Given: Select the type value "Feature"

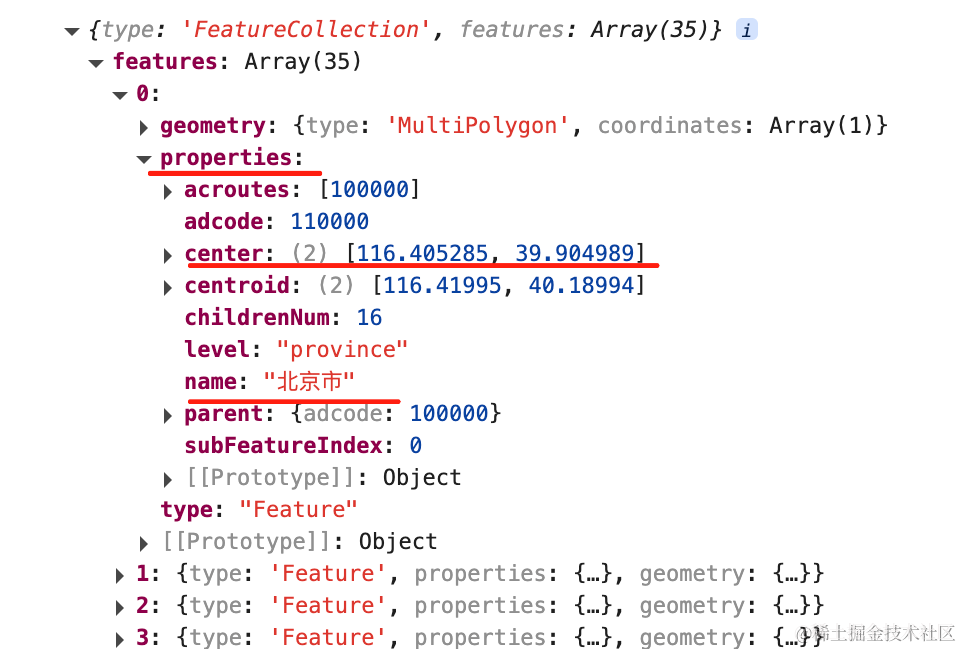Looking at the screenshot, I should pos(298,509).
